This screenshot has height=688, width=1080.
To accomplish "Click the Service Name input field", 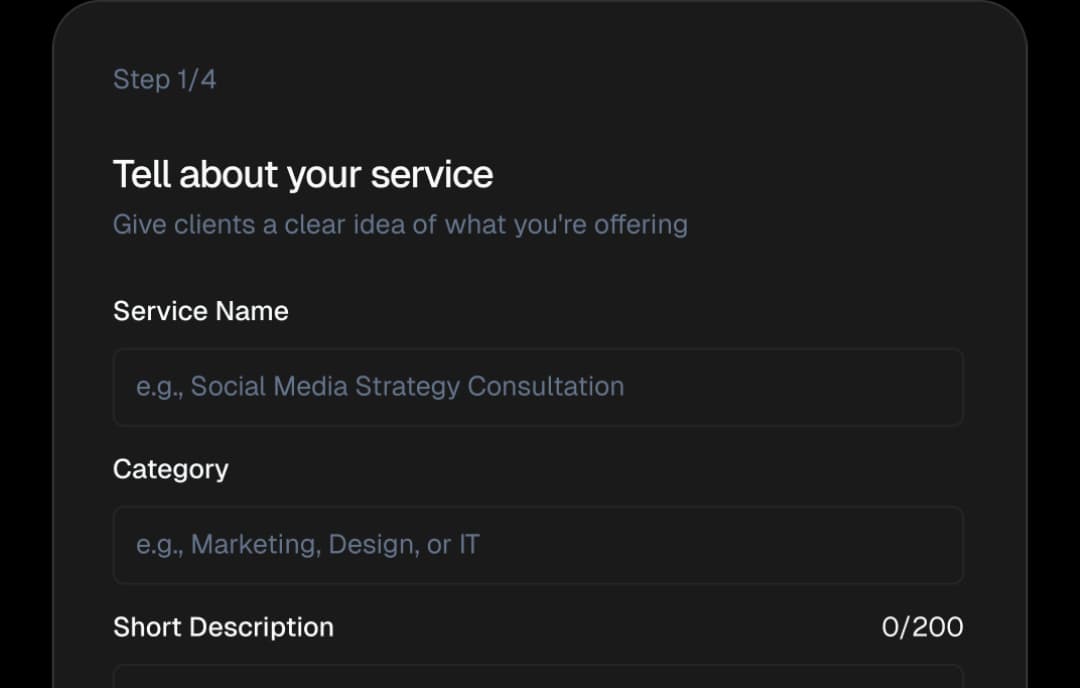I will [538, 387].
